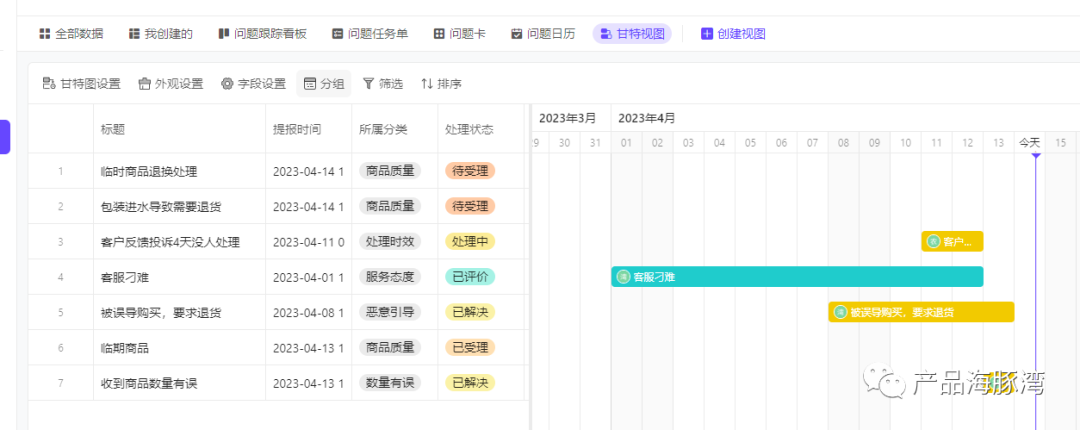Click row number 4
The width and height of the screenshot is (1080, 430).
[61, 278]
